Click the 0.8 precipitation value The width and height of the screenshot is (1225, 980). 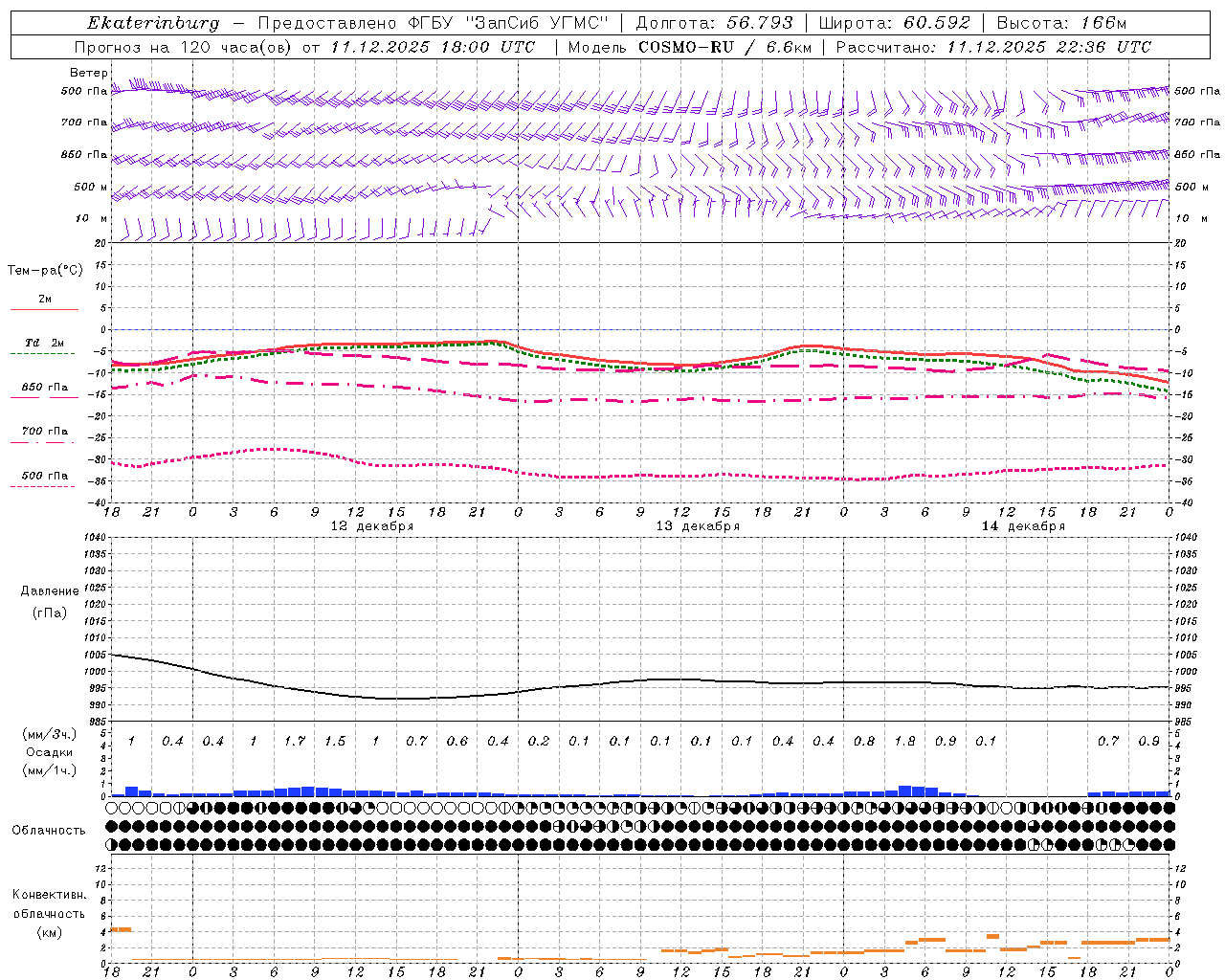[864, 742]
